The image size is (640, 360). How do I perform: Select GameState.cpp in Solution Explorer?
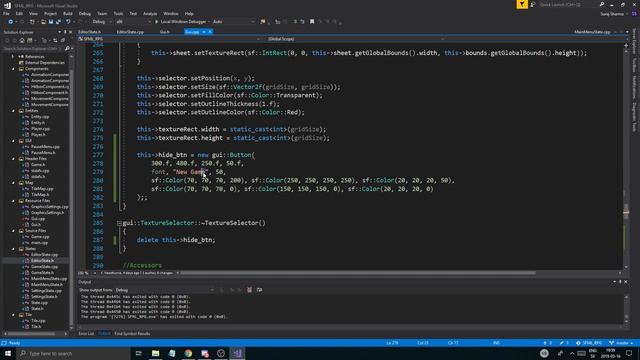pyautogui.click(x=44, y=267)
